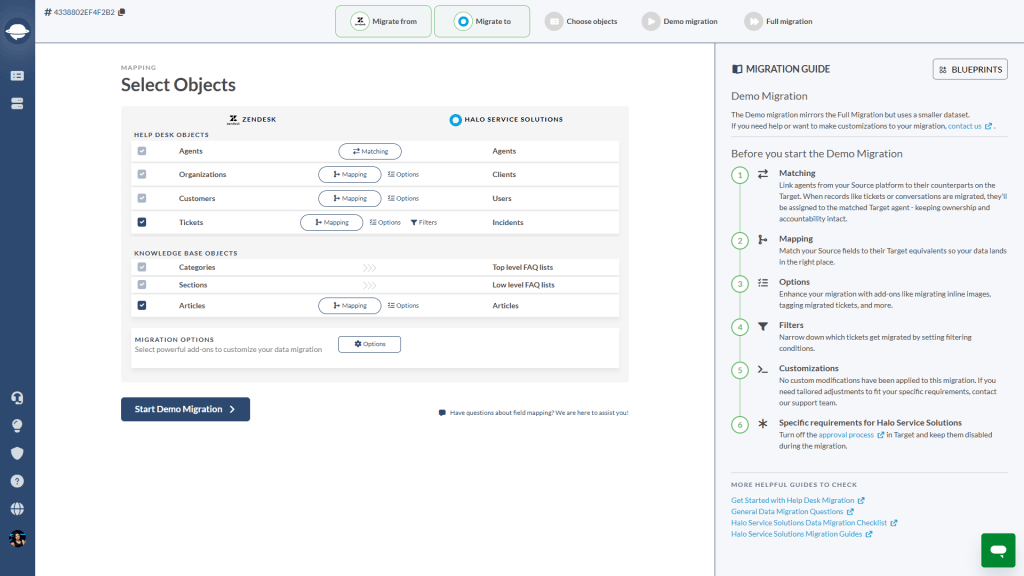This screenshot has height=576, width=1024.
Task: Toggle the Customers checkbox
Action: pos(142,198)
